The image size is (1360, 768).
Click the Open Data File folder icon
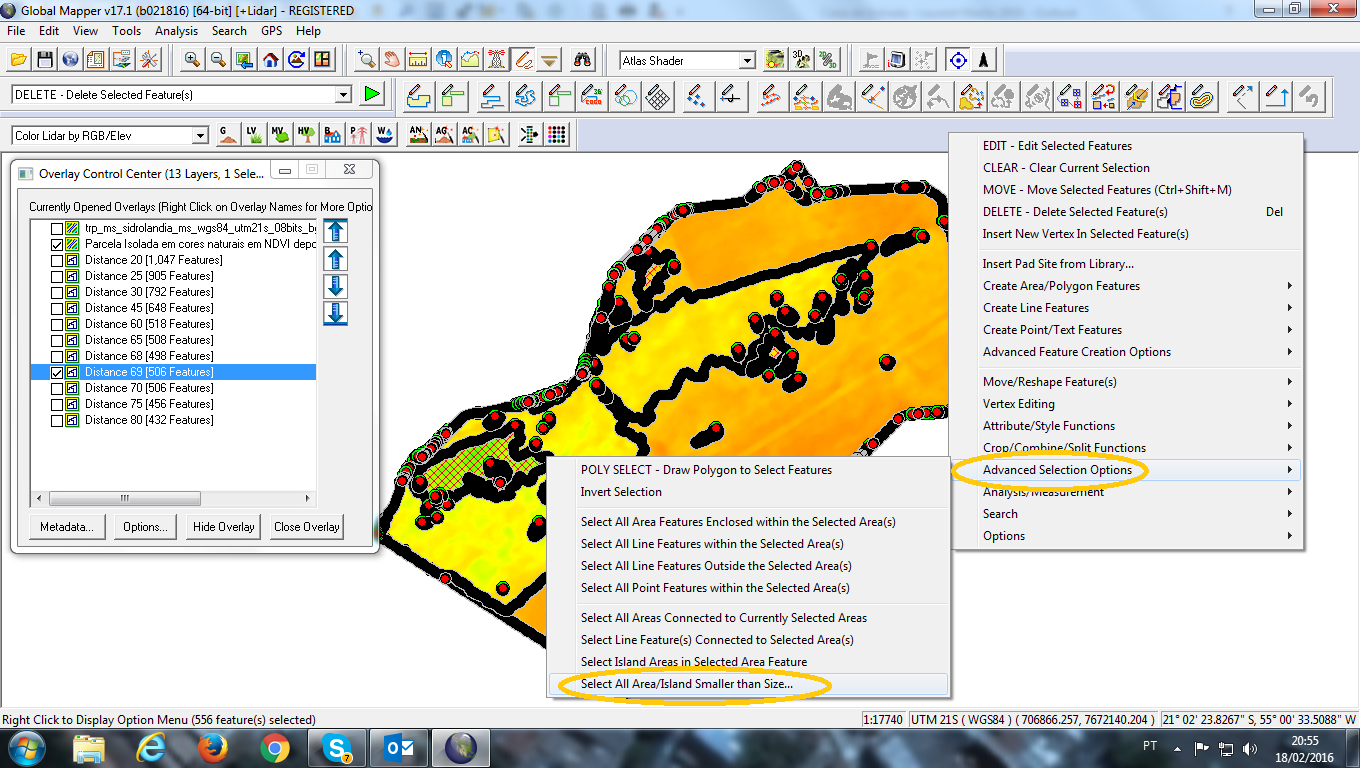[18, 60]
